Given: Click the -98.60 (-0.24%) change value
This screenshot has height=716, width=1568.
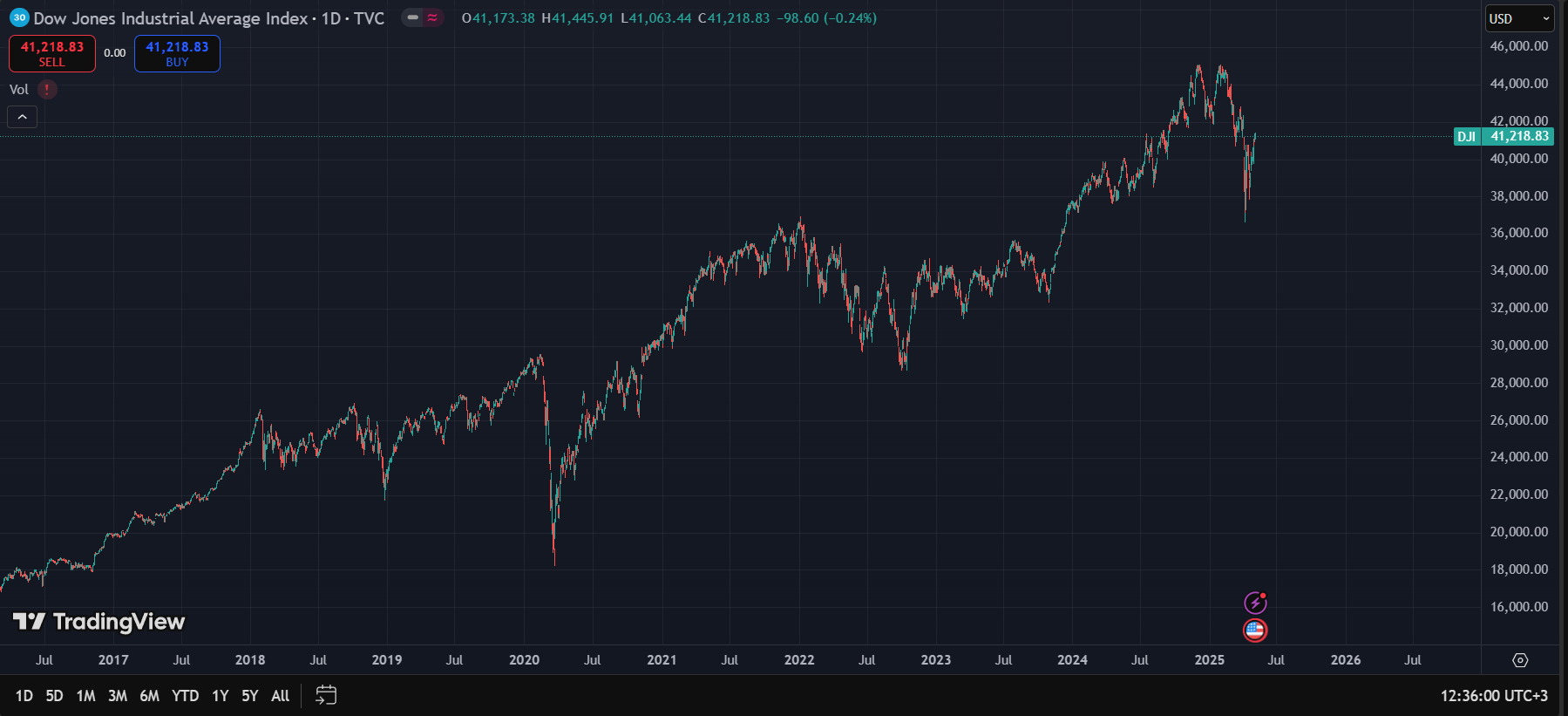Looking at the screenshot, I should click(x=827, y=17).
